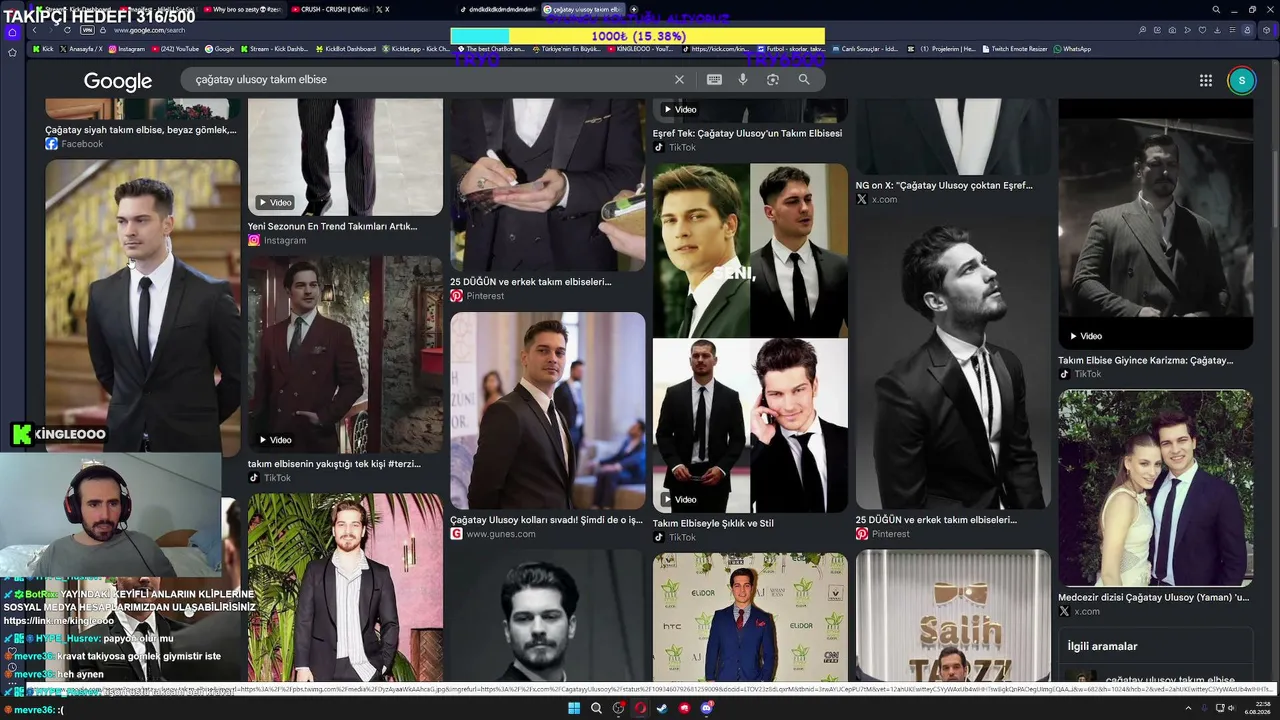Open the blue suit photo at Eldor backdrop
The image size is (1280, 720).
[750, 618]
